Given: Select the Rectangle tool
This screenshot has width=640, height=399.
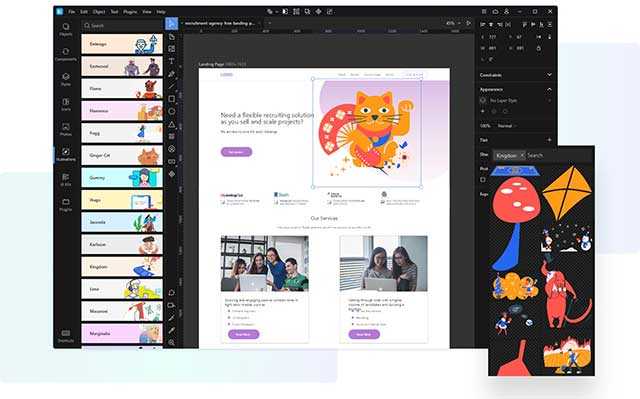Looking at the screenshot, I should (171, 99).
